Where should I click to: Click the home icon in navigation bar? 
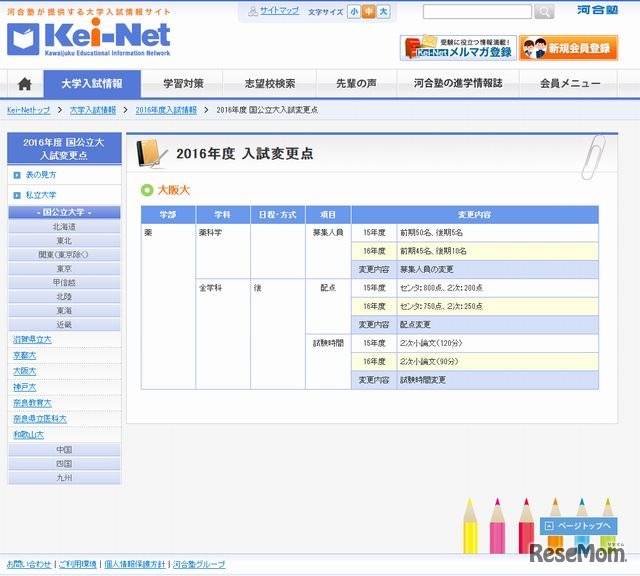click(x=25, y=84)
